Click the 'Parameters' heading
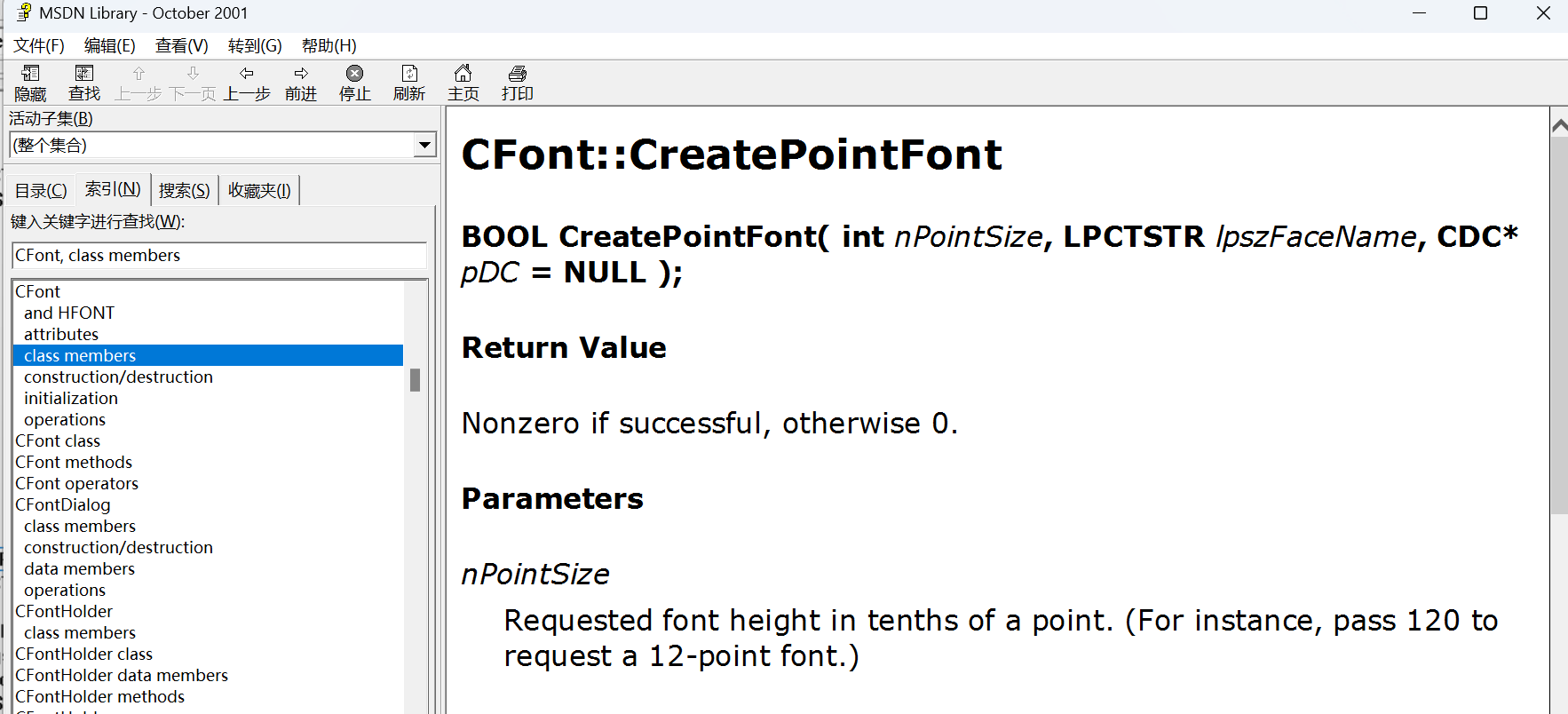1568x714 pixels. (552, 498)
